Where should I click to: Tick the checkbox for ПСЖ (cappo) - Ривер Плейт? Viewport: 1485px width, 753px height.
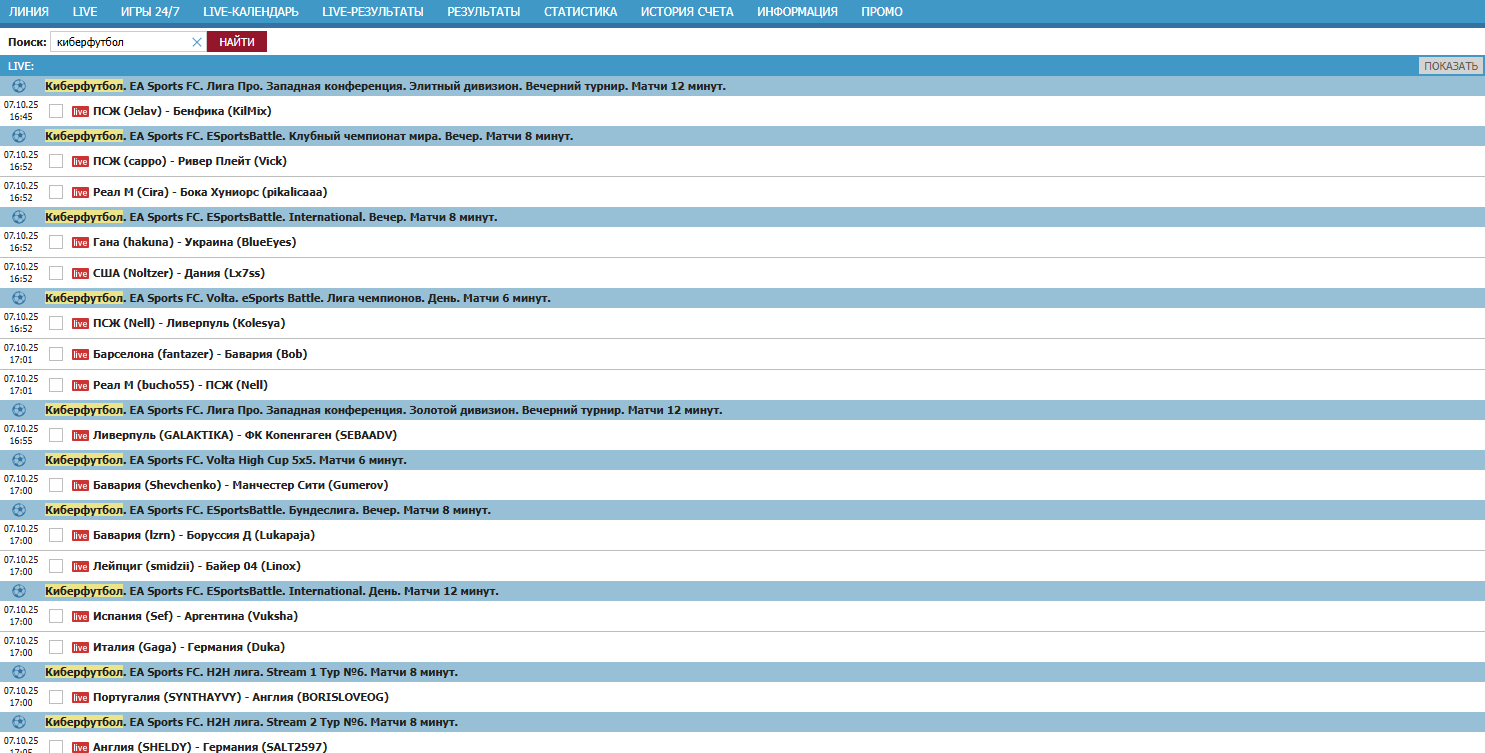(56, 161)
